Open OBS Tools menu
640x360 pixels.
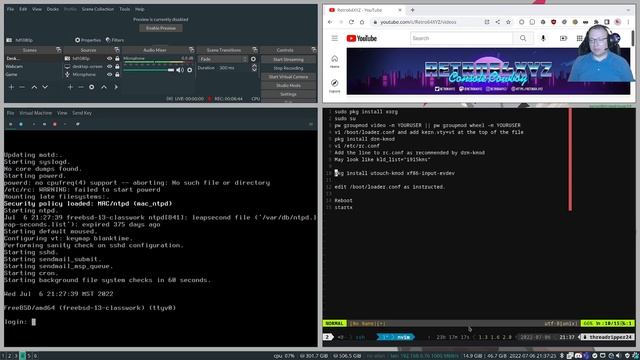pyautogui.click(x=124, y=9)
